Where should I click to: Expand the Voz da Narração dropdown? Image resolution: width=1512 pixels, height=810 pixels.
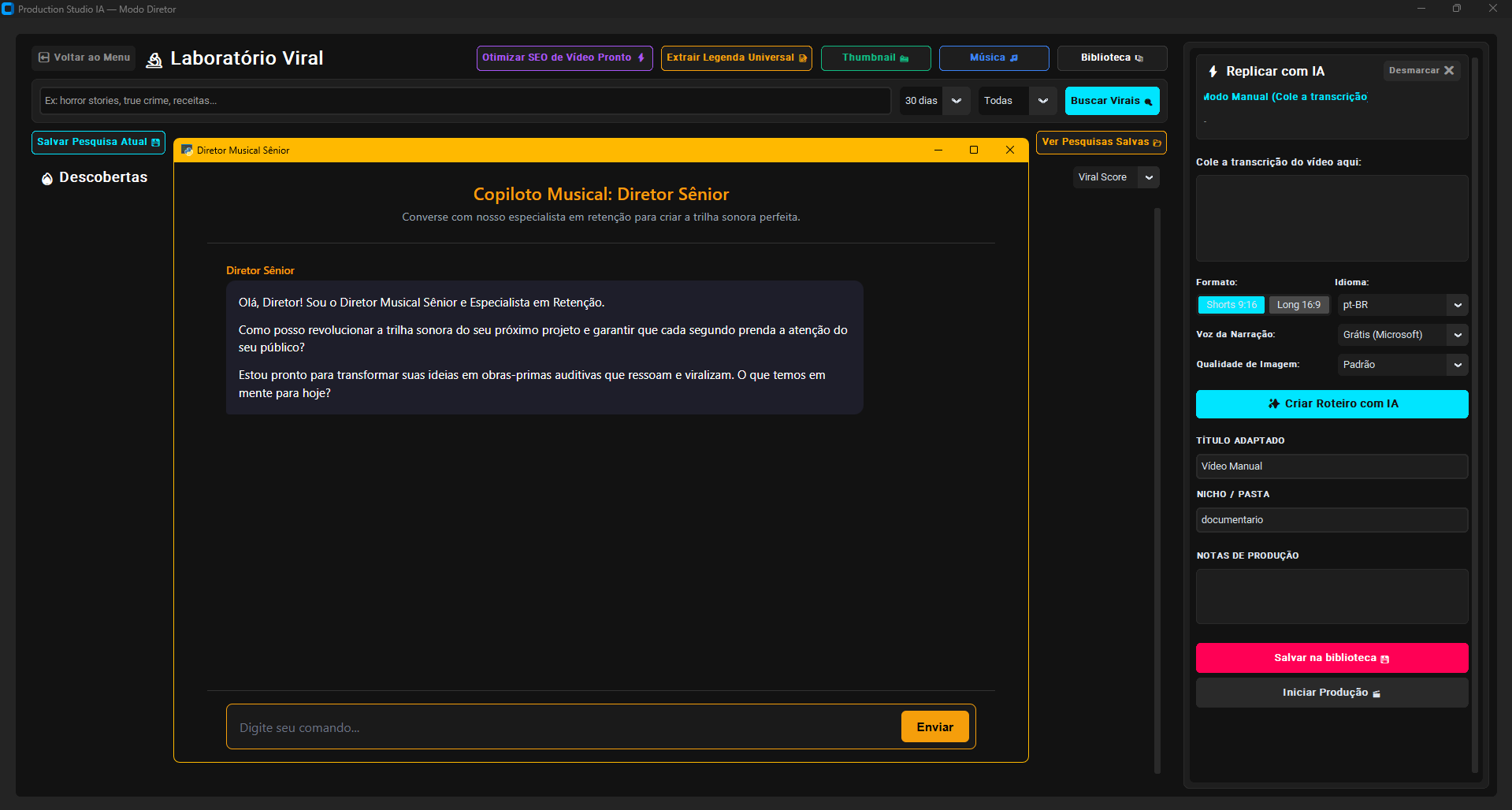[x=1402, y=335]
